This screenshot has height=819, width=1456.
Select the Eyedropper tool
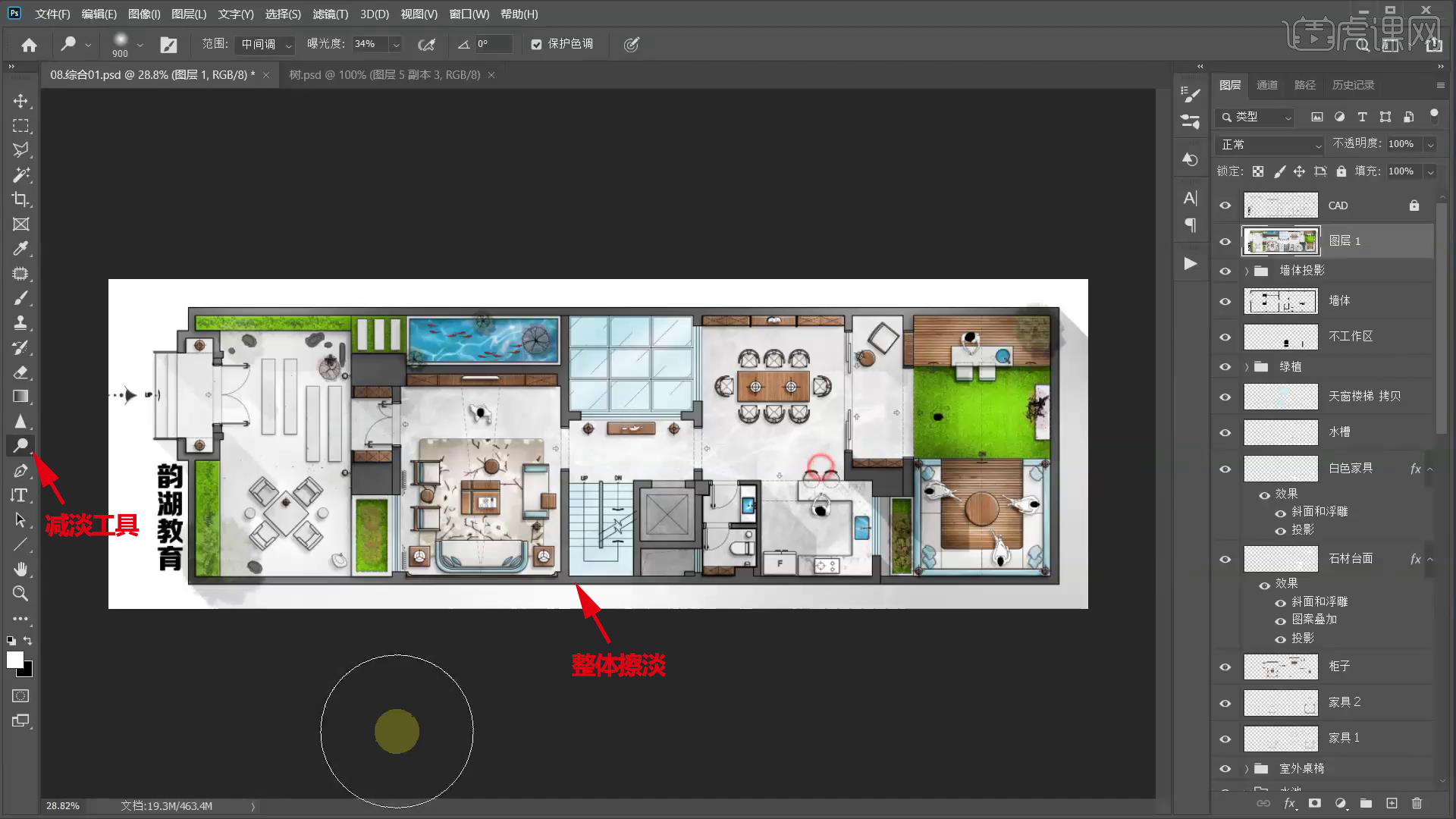coord(20,249)
